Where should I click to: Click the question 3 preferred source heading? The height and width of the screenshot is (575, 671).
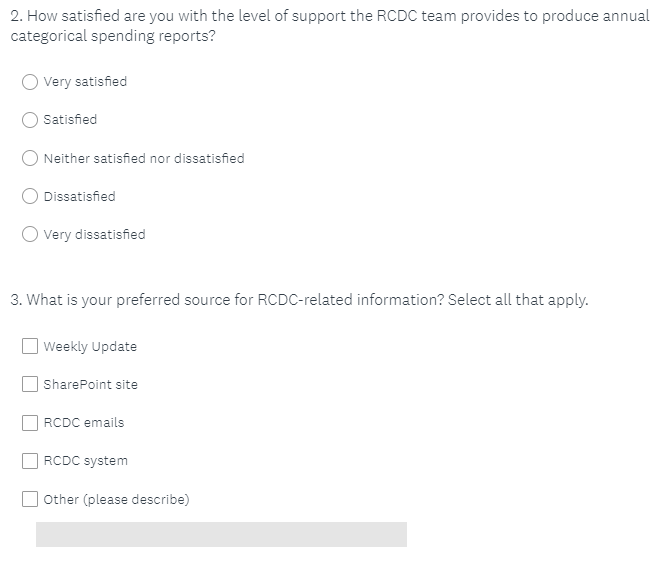[x=300, y=299]
